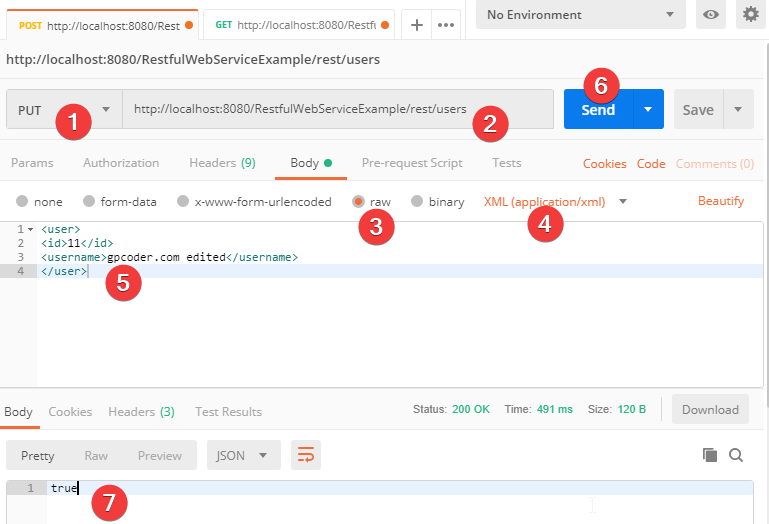Expand the Save button arrow options
Screen dimensions: 769x524
[x=738, y=109]
